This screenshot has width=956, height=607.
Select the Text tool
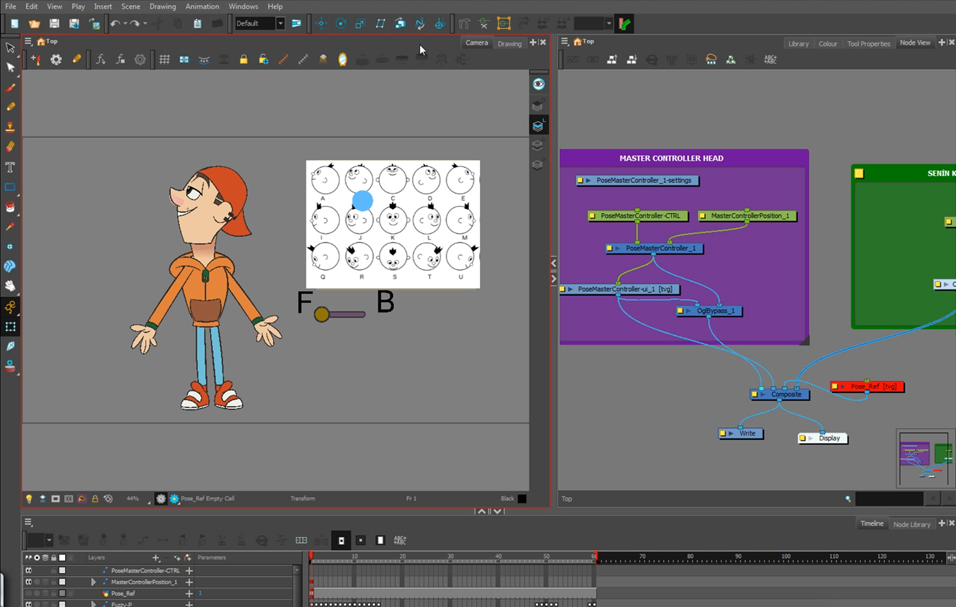pyautogui.click(x=11, y=167)
